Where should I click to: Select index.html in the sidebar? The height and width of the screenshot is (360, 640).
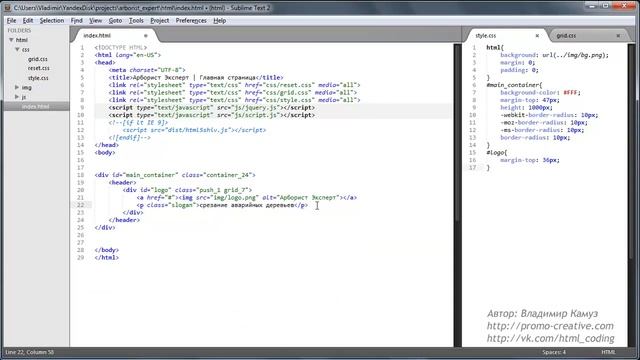tap(36, 107)
